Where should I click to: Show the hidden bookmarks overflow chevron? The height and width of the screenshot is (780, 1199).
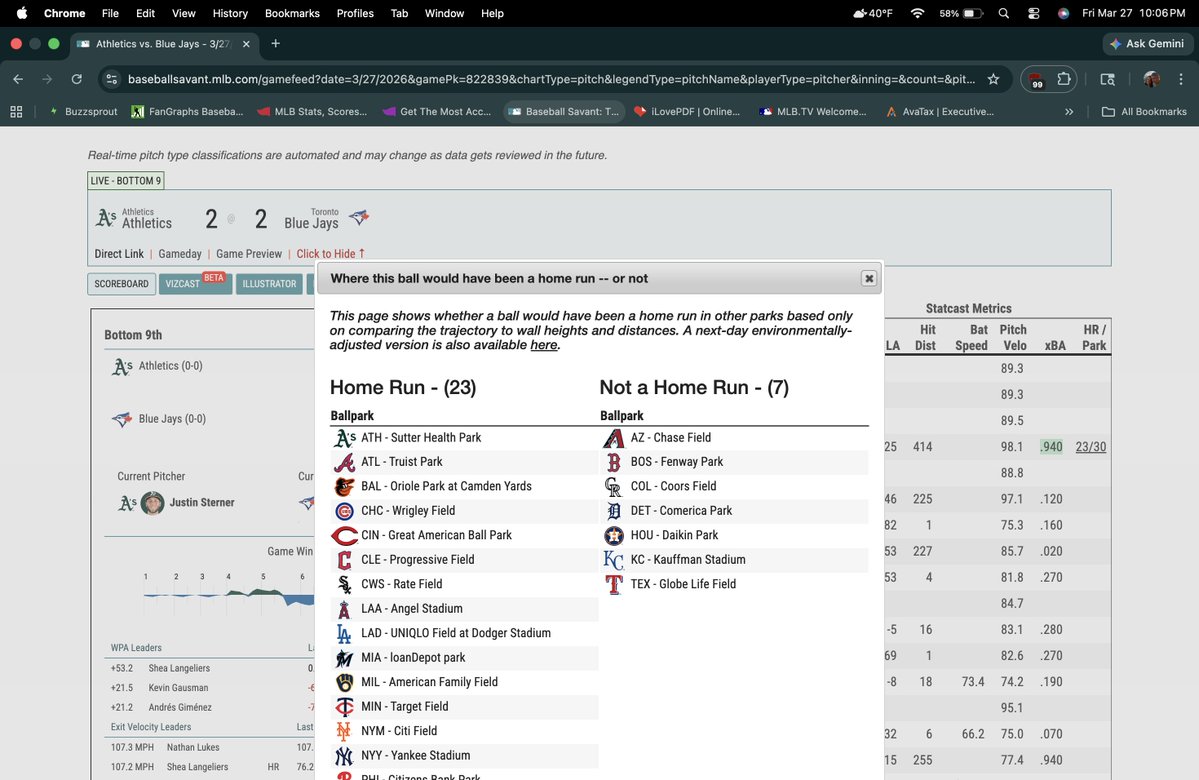point(1069,112)
